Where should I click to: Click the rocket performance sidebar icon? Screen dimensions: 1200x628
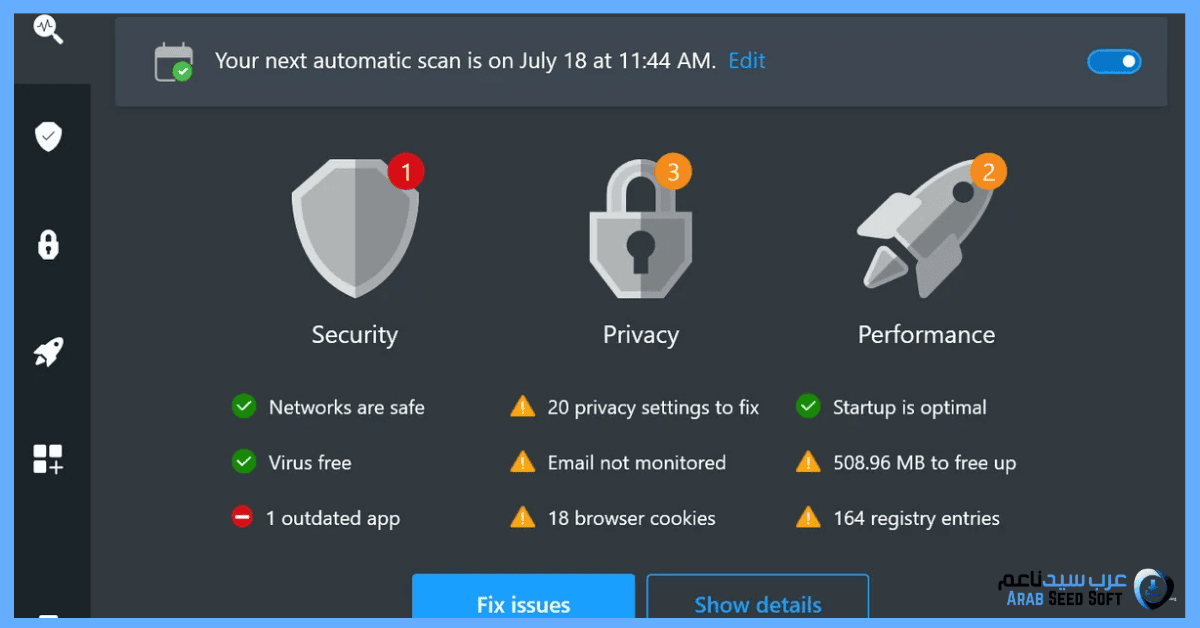tap(48, 352)
